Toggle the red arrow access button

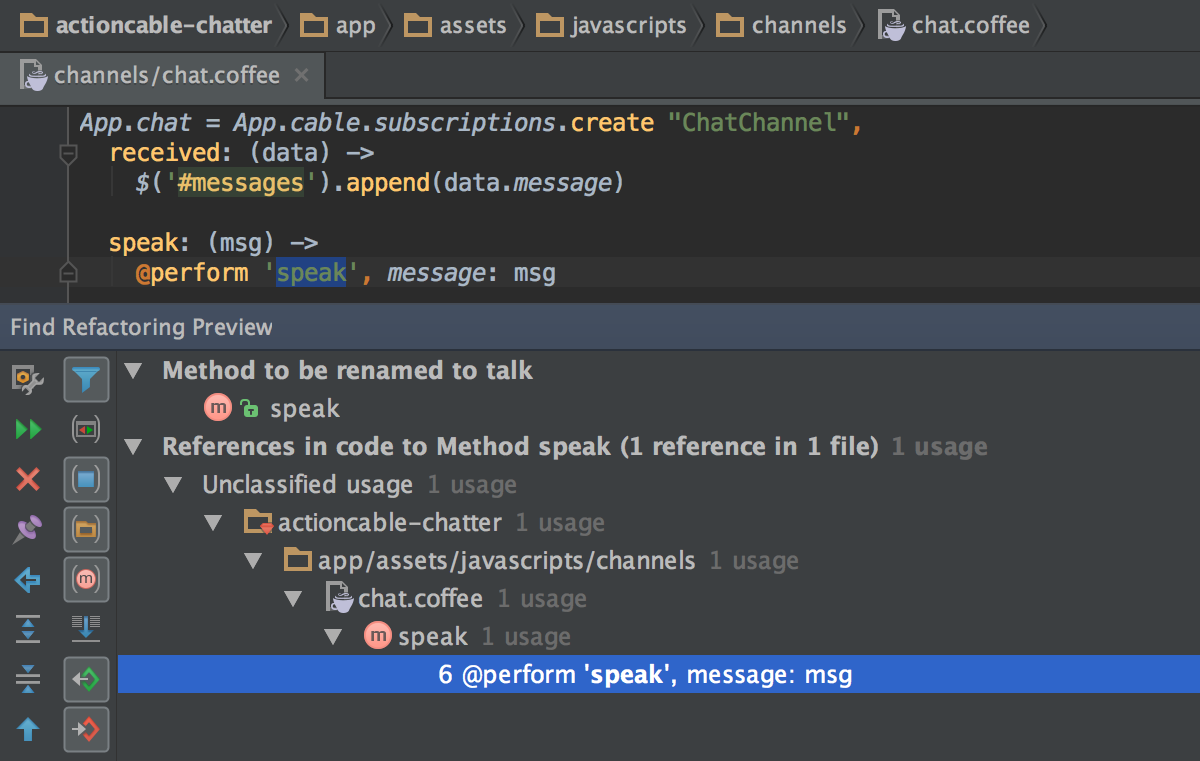(x=86, y=729)
